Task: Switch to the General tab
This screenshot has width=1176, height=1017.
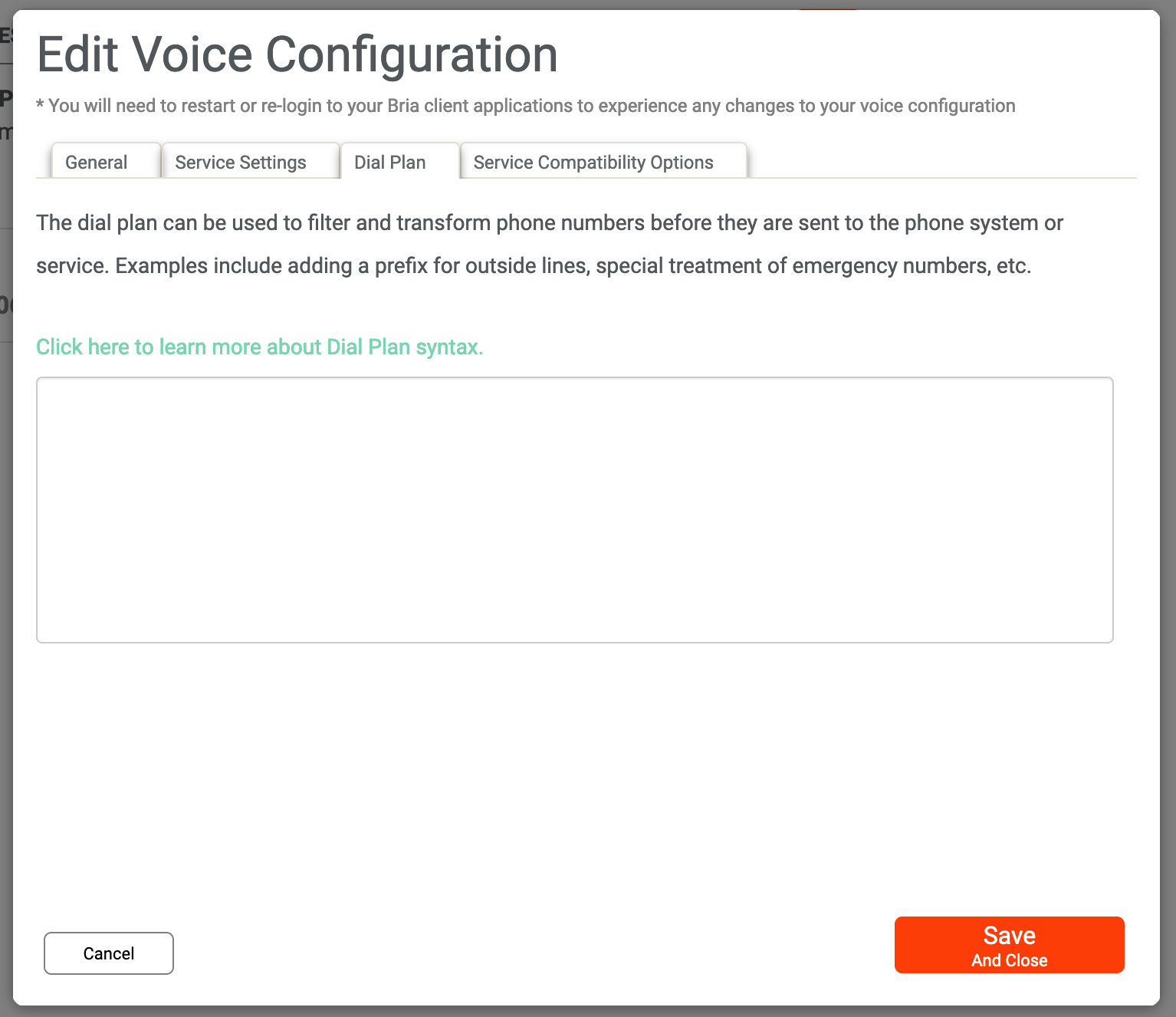Action: [x=97, y=162]
